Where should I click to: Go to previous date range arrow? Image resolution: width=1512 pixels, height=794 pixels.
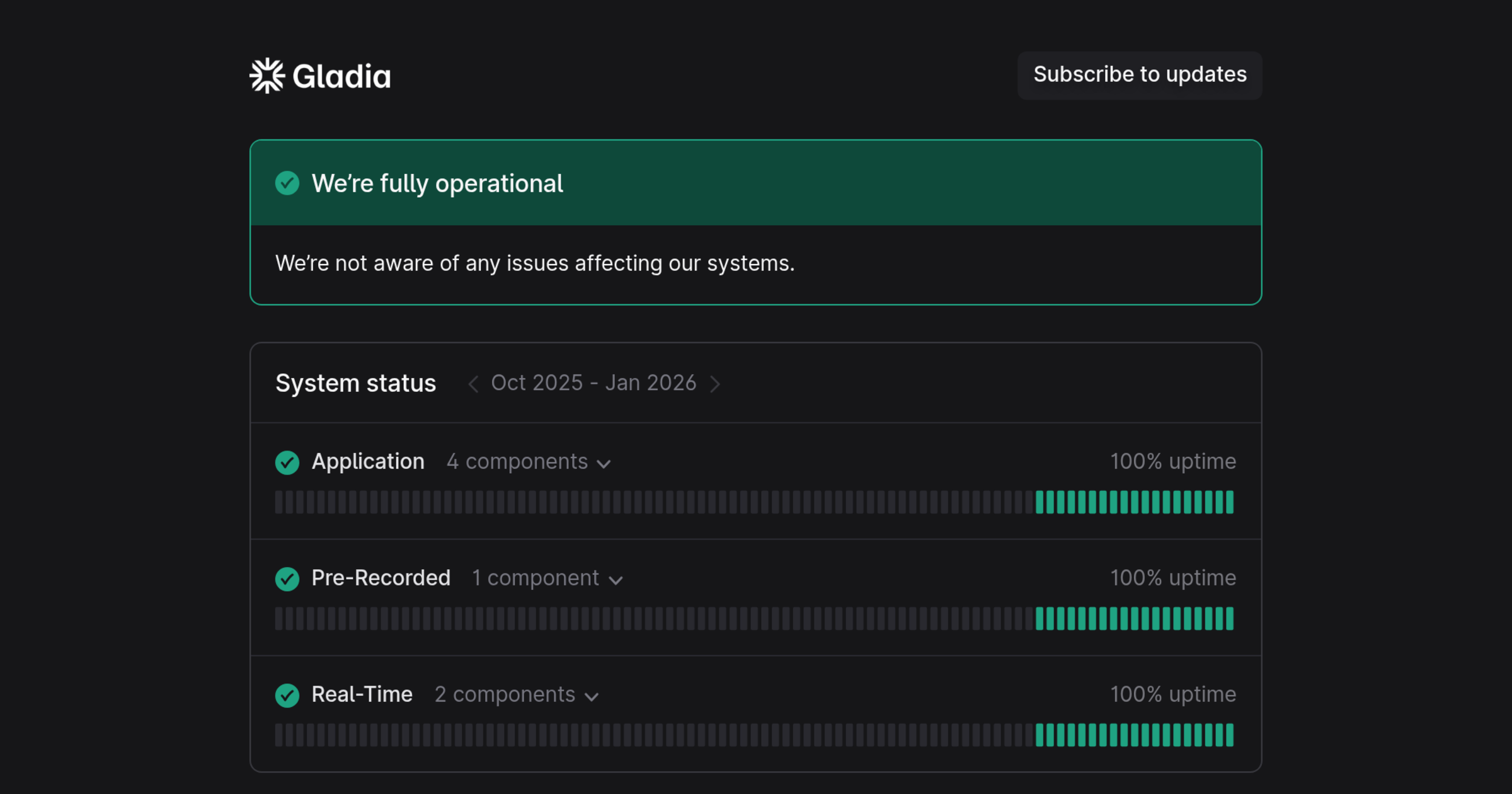(x=473, y=384)
